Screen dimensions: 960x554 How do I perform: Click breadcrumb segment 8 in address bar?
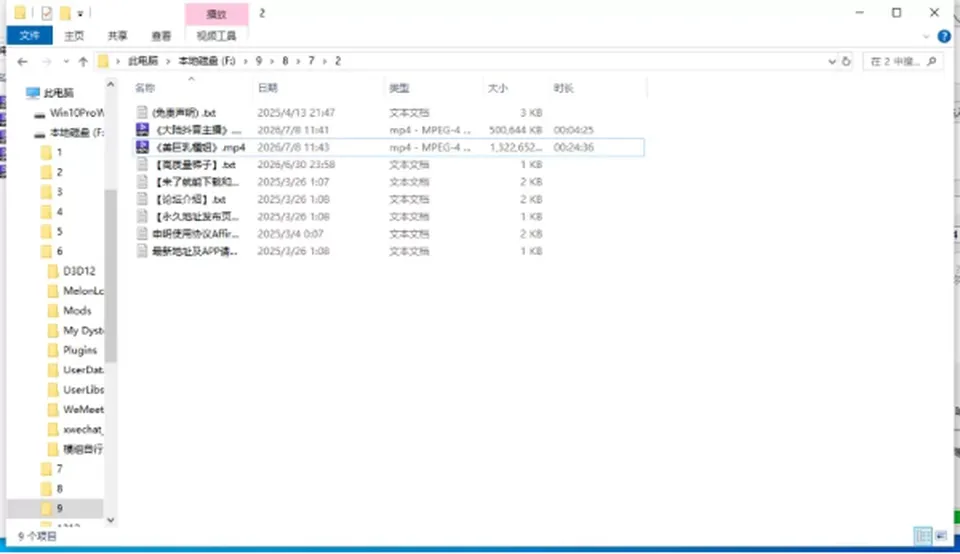point(285,61)
